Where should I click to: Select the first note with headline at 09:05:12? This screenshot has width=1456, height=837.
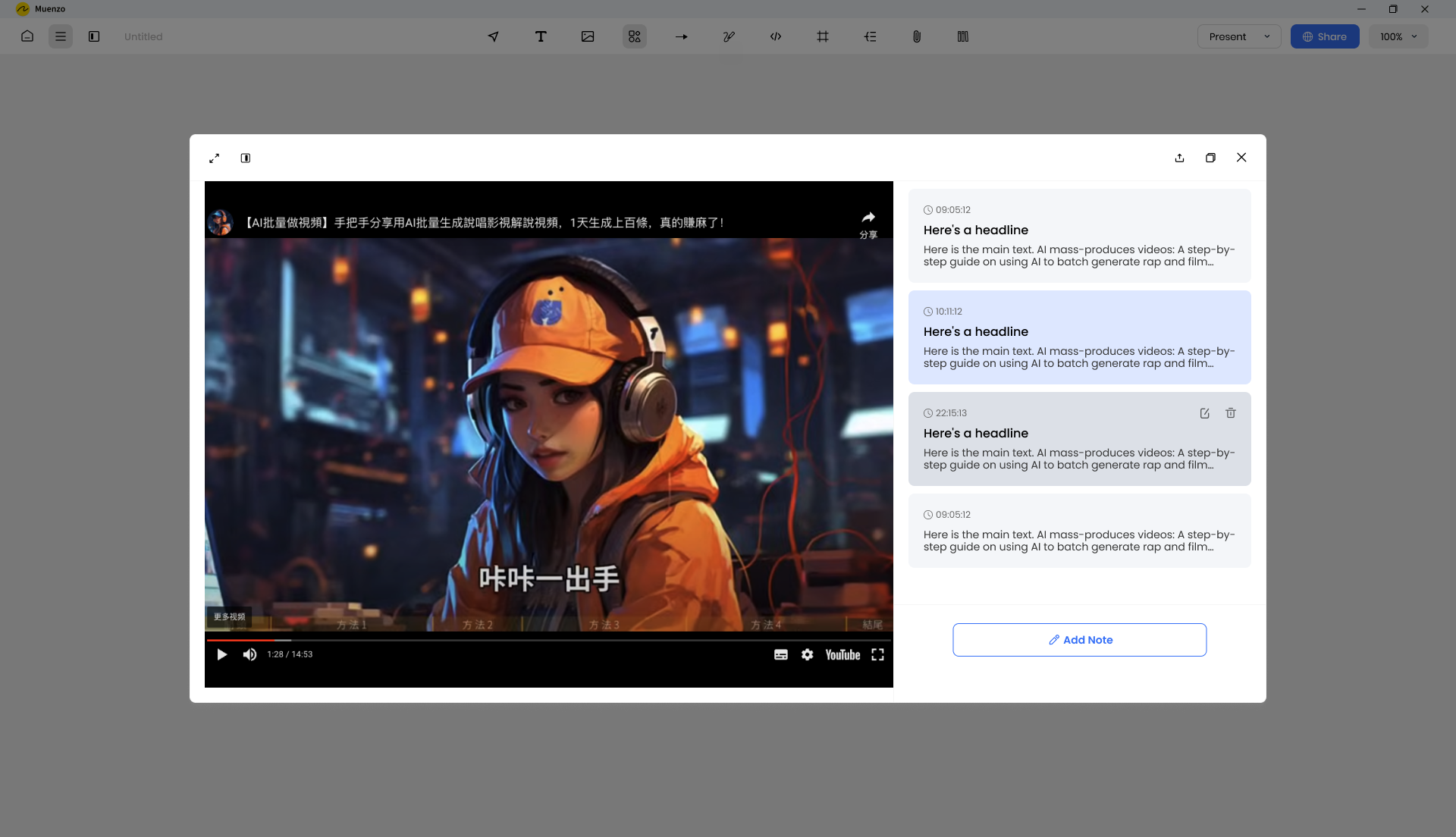point(1079,236)
